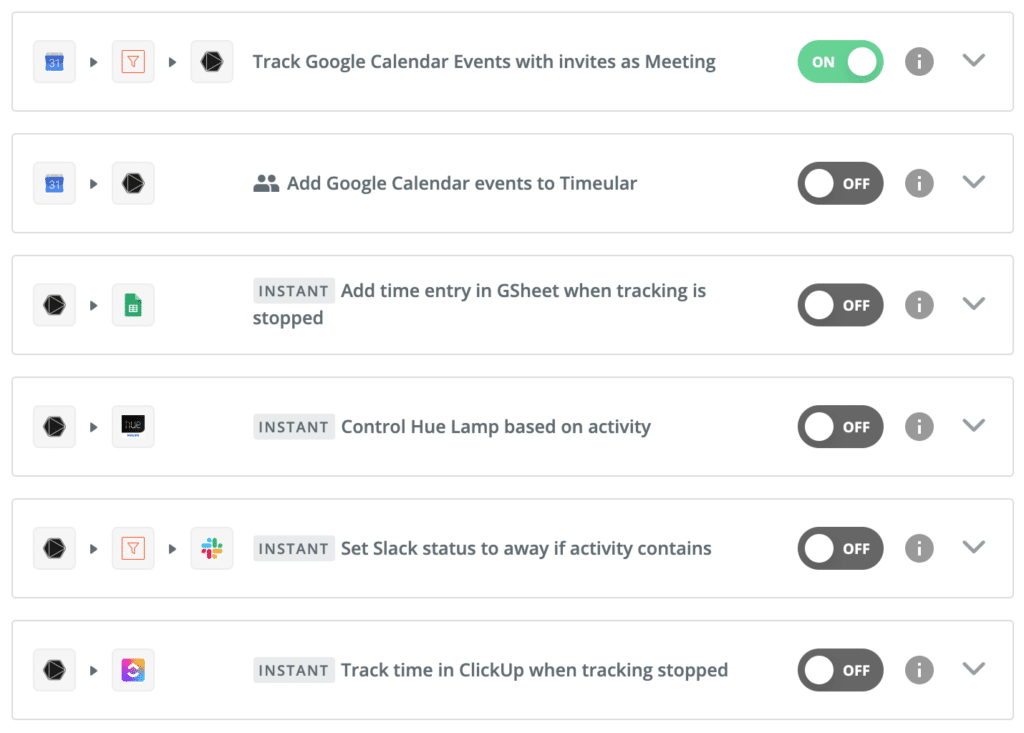The width and height of the screenshot is (1024, 733).
Task: Click the shared people icon on the Timeular zap
Action: coord(266,184)
